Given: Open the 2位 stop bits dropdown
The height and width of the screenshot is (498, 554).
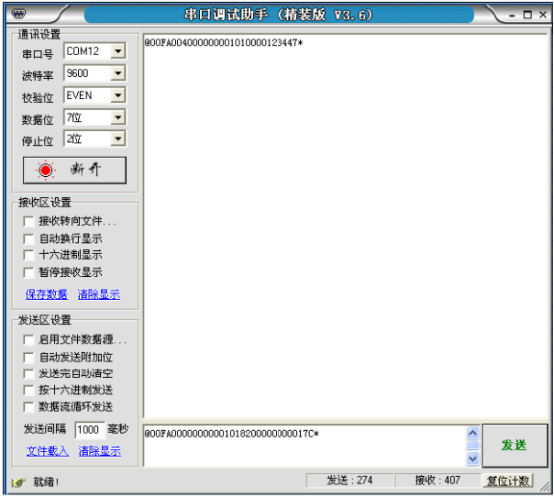Looking at the screenshot, I should pos(118,139).
